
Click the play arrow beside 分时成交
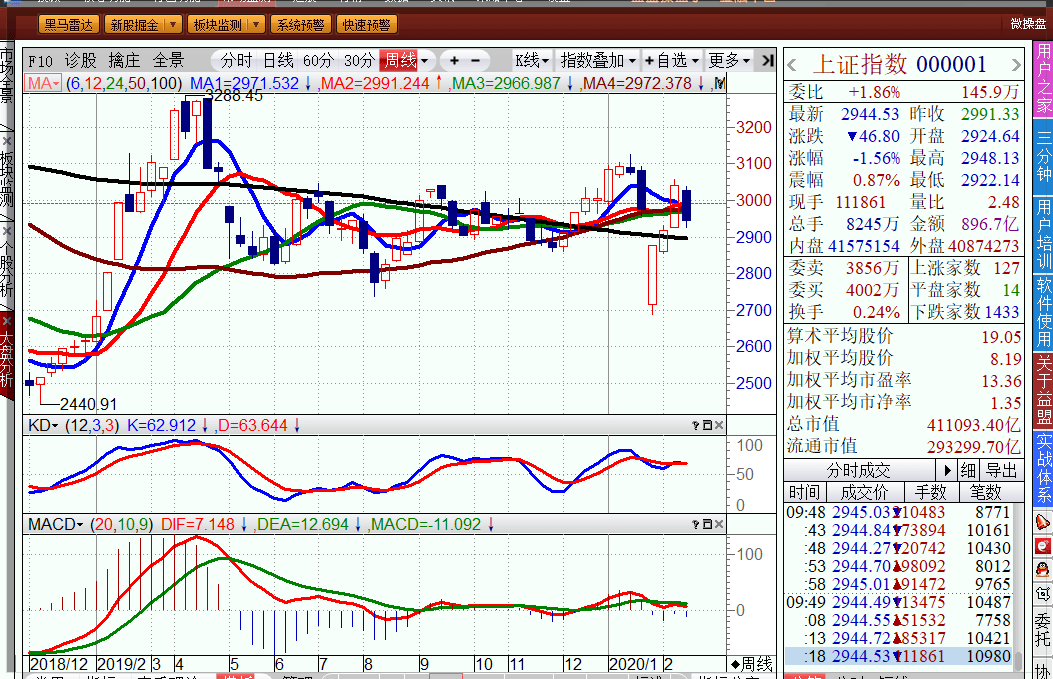tap(947, 470)
